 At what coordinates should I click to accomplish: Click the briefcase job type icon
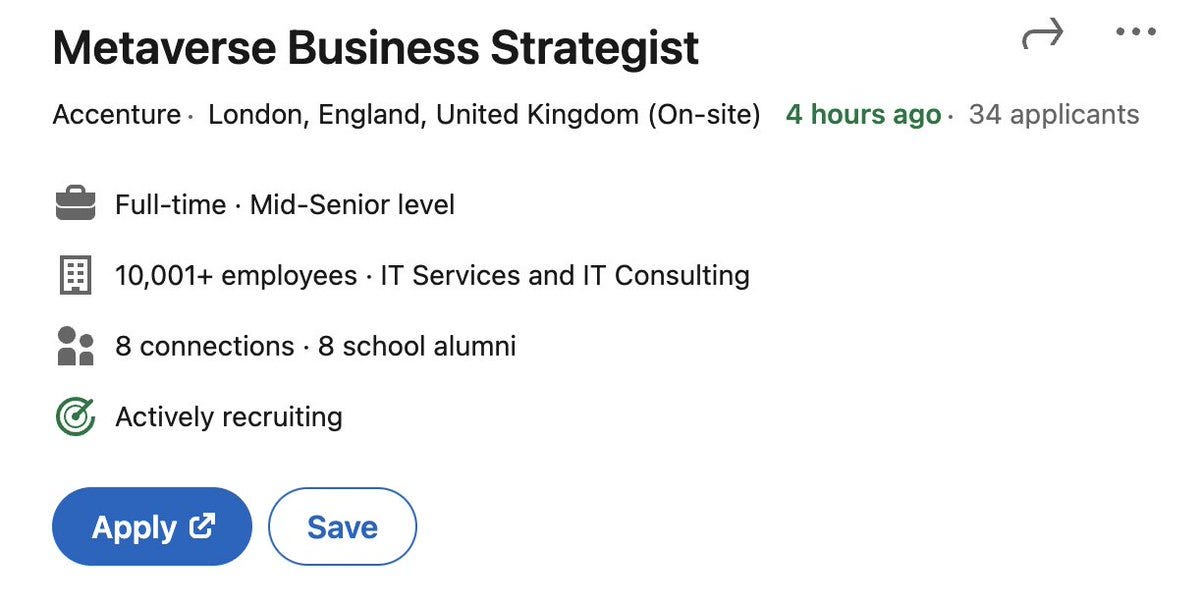pyautogui.click(x=75, y=205)
